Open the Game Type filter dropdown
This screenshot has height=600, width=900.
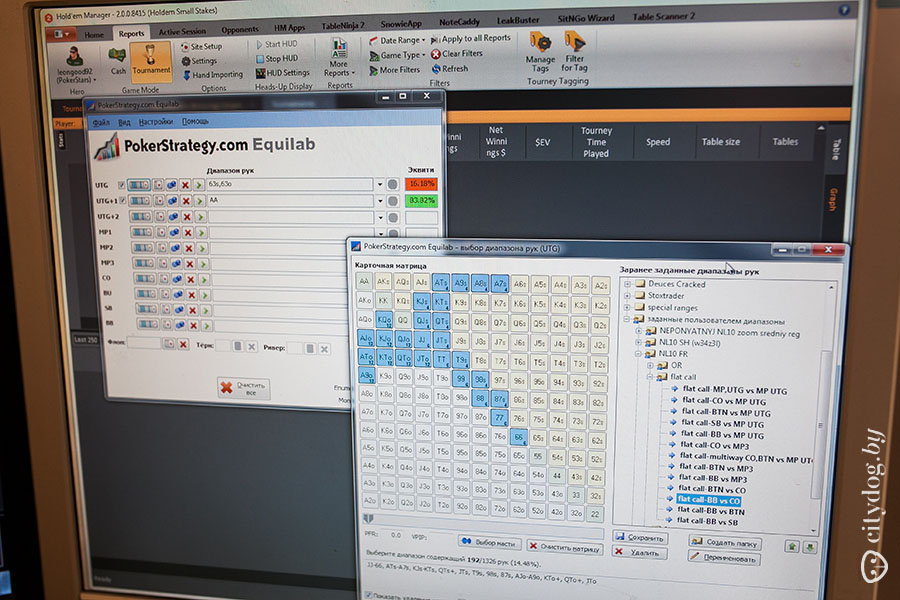[x=397, y=55]
